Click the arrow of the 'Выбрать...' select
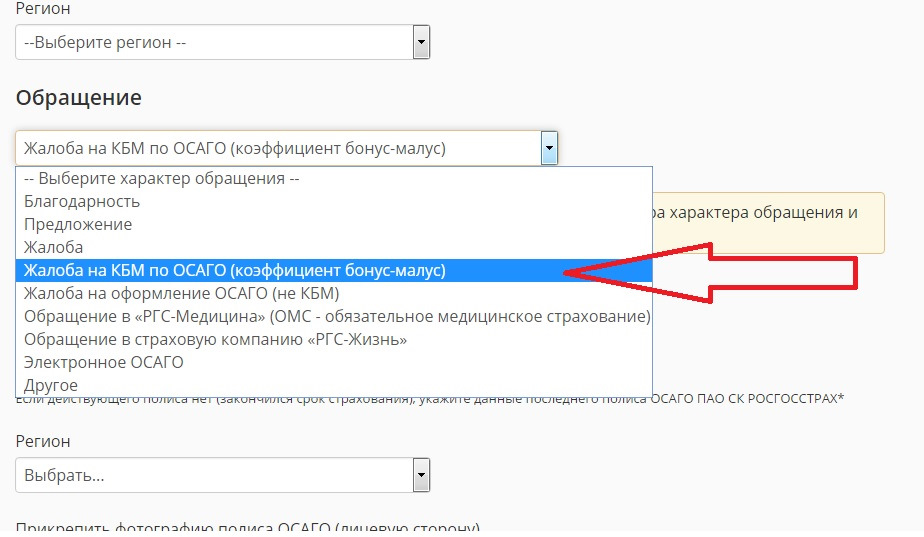This screenshot has height=537, width=924. tap(421, 475)
